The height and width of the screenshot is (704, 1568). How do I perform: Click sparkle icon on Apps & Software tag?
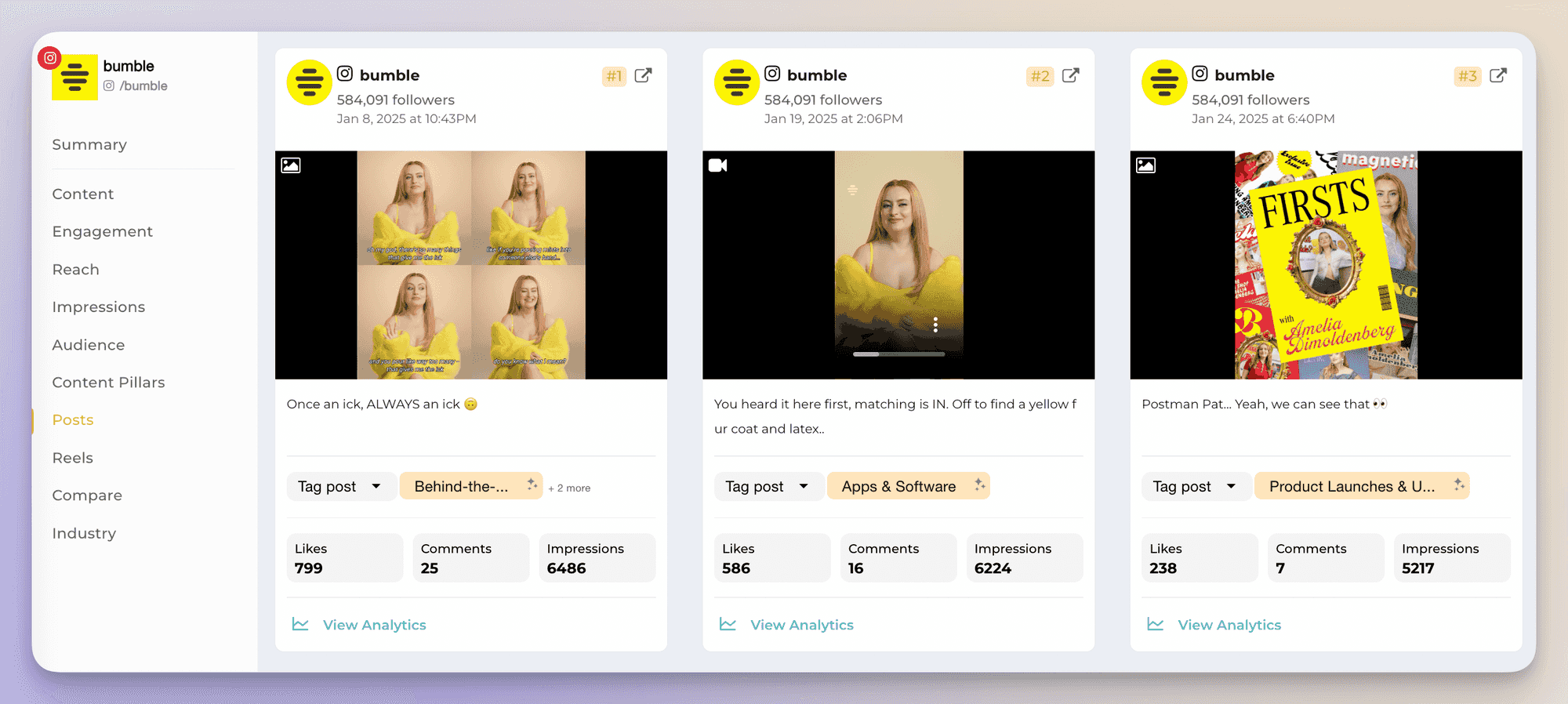coord(979,484)
